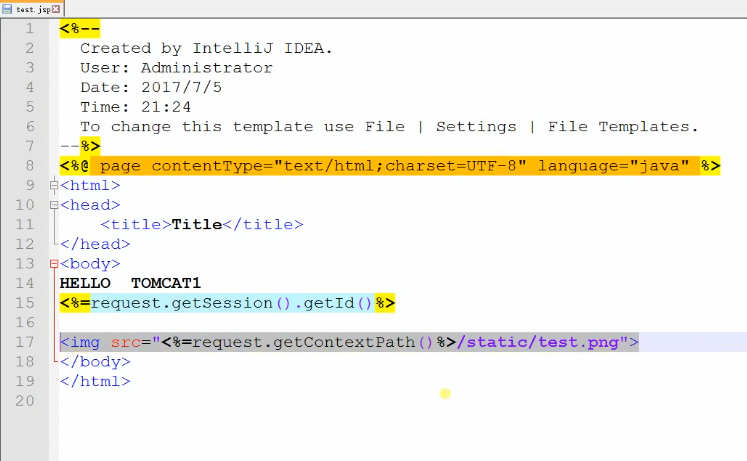Click the <body> opening tag

90,264
